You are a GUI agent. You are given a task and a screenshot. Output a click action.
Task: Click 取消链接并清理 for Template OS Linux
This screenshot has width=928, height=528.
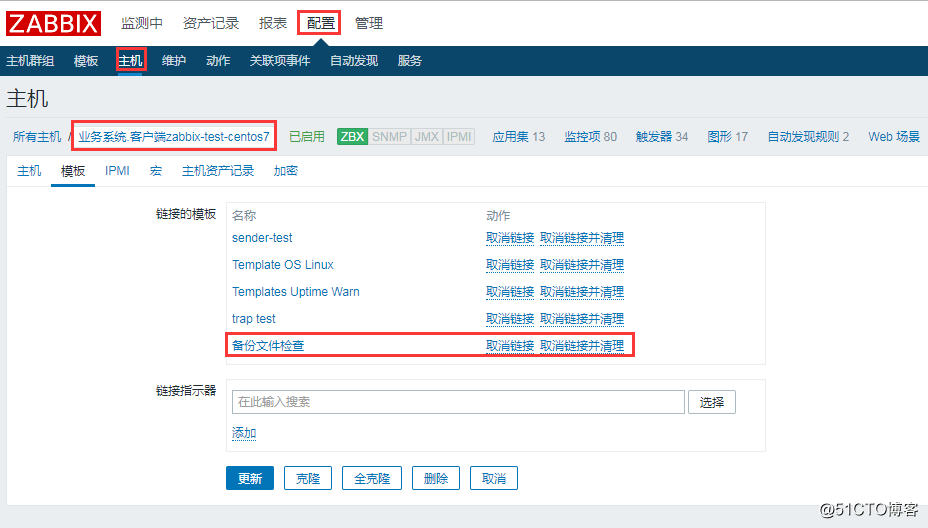(582, 265)
